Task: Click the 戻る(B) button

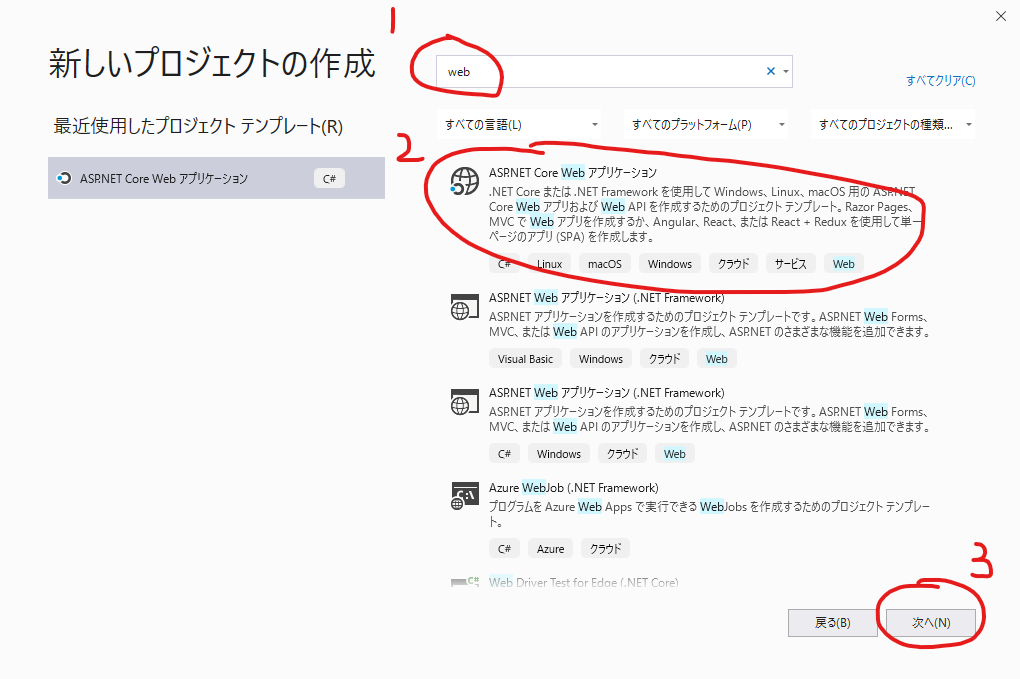Action: click(x=831, y=622)
